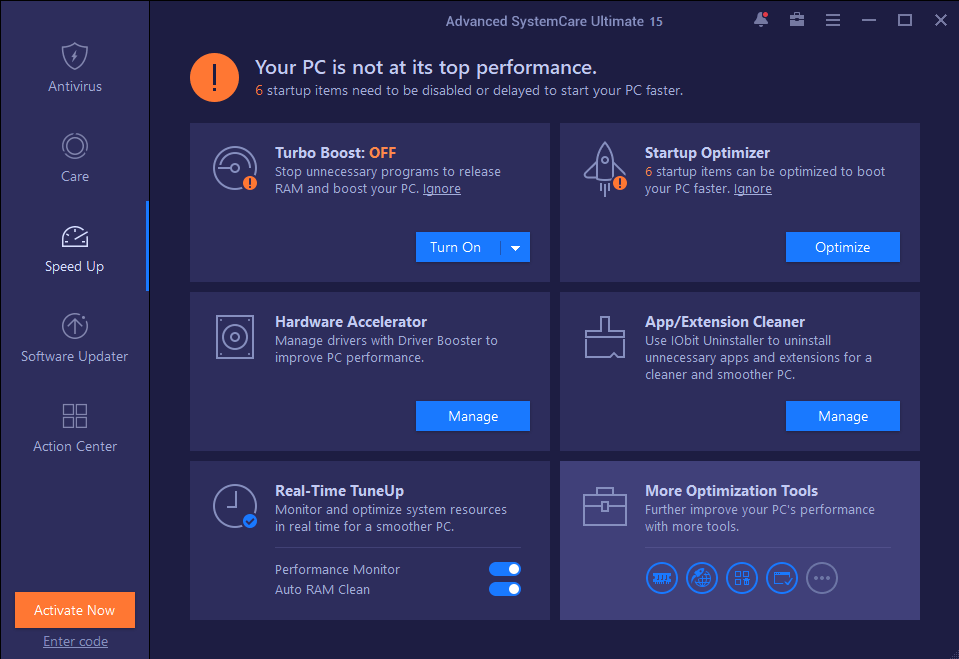This screenshot has width=959, height=659.
Task: Expand the Turn On dropdown arrow
Action: point(516,248)
